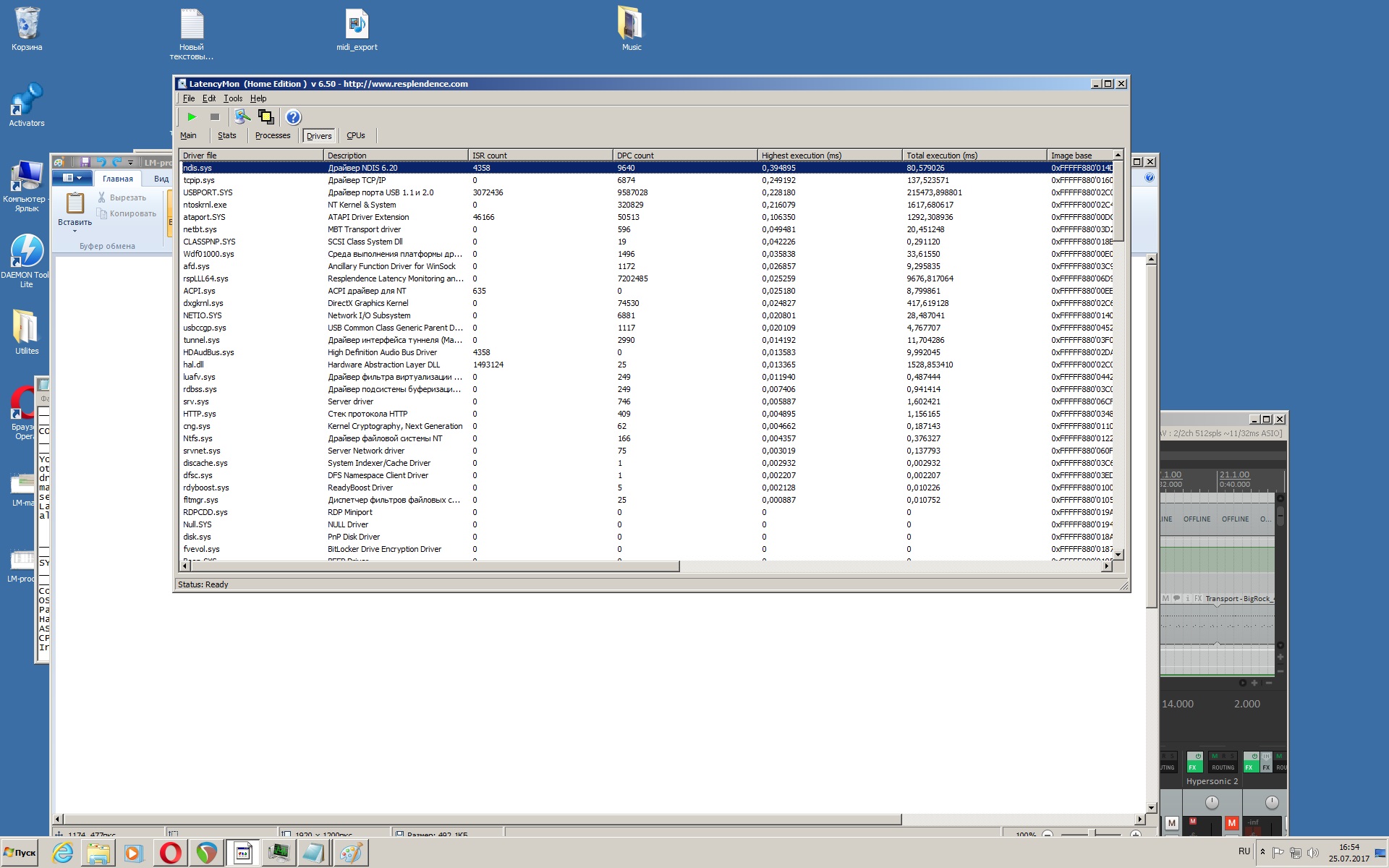Start monitoring with the green play icon
The image size is (1389, 868).
[x=192, y=117]
